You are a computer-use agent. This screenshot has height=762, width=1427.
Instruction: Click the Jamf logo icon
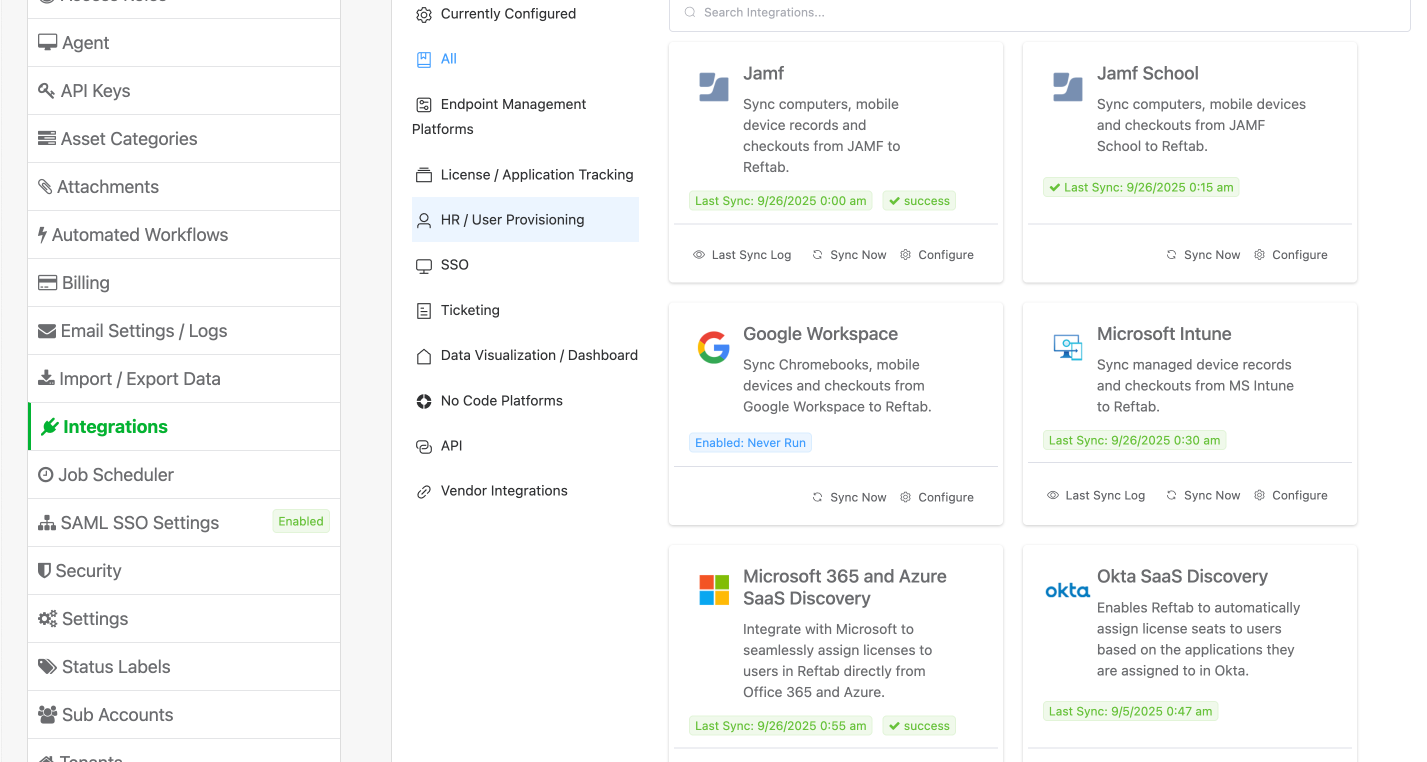(712, 87)
